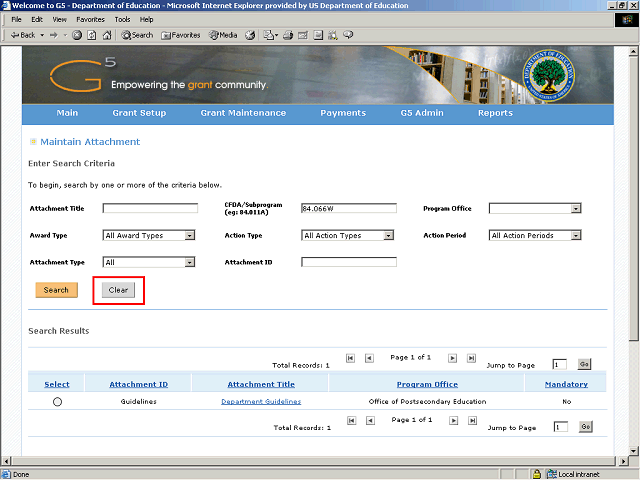Click the Mail icon in toolbar
This screenshot has height=480, width=640.
click(270, 35)
